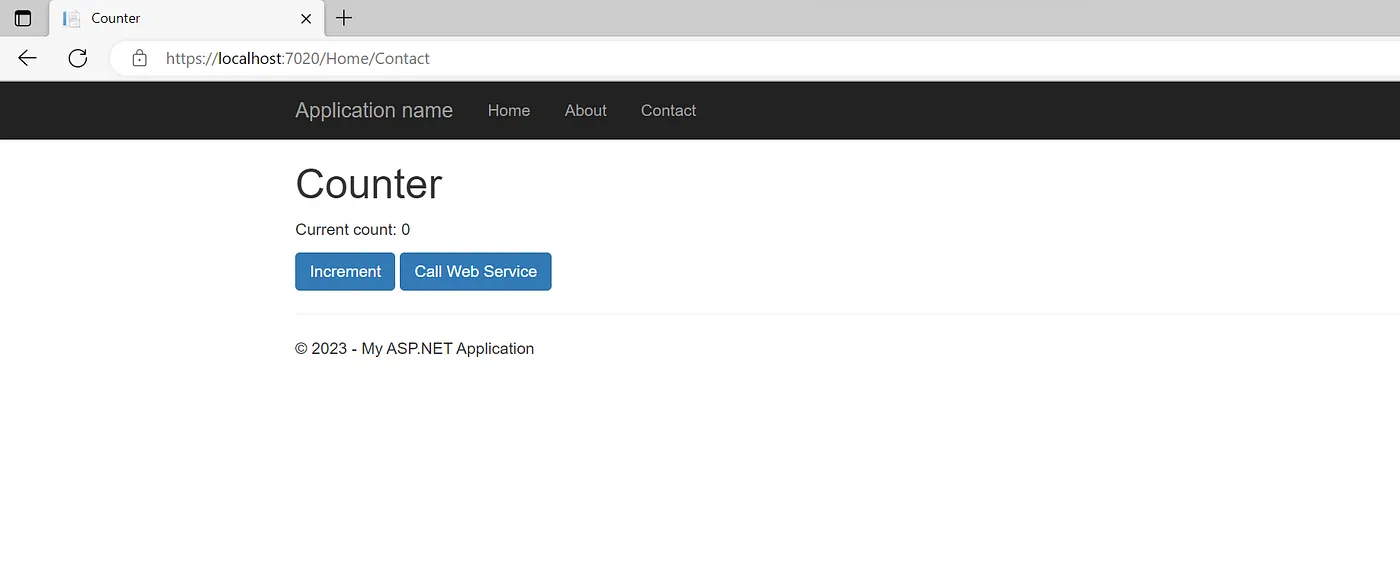The width and height of the screenshot is (1400, 582).
Task: Click the new tab plus icon
Action: [344, 17]
